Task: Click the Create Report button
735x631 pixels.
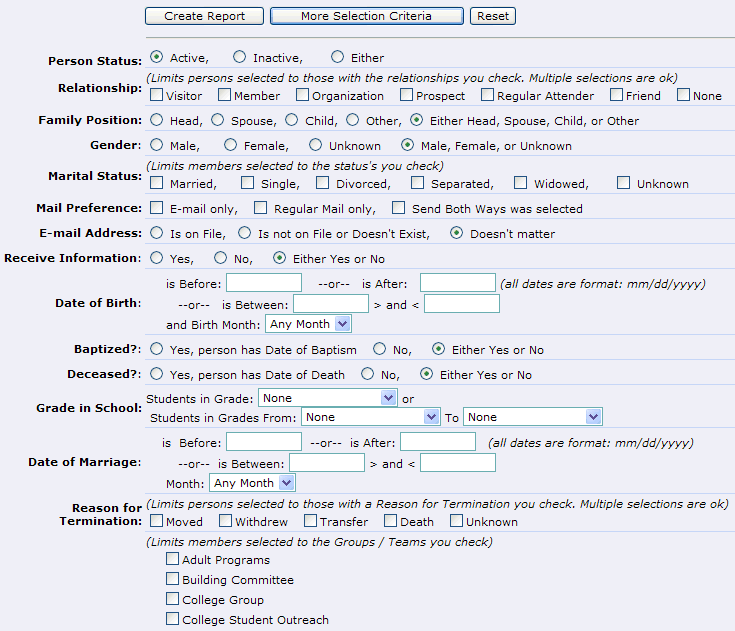Action: pyautogui.click(x=204, y=16)
